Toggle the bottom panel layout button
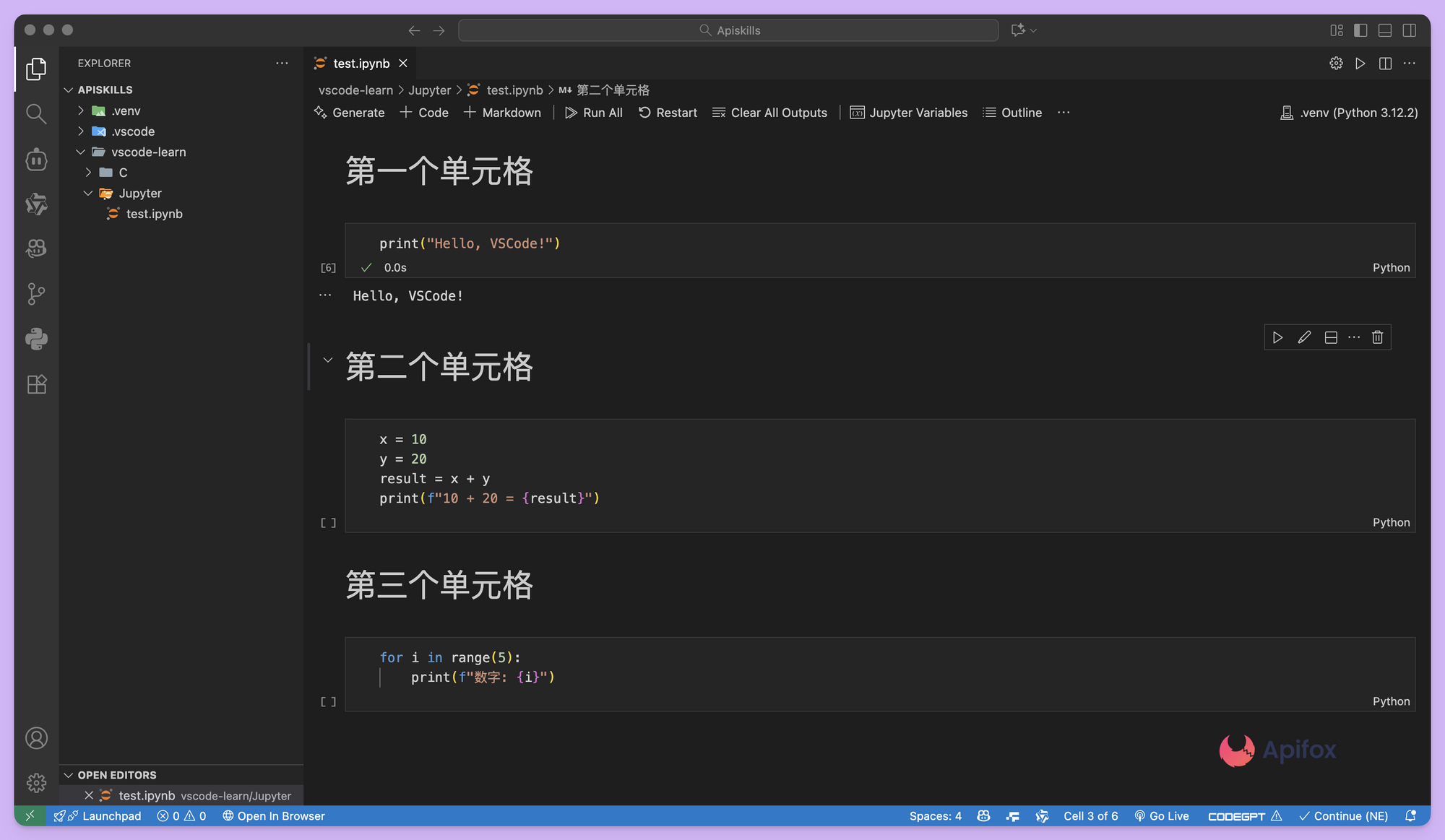 coord(1385,30)
